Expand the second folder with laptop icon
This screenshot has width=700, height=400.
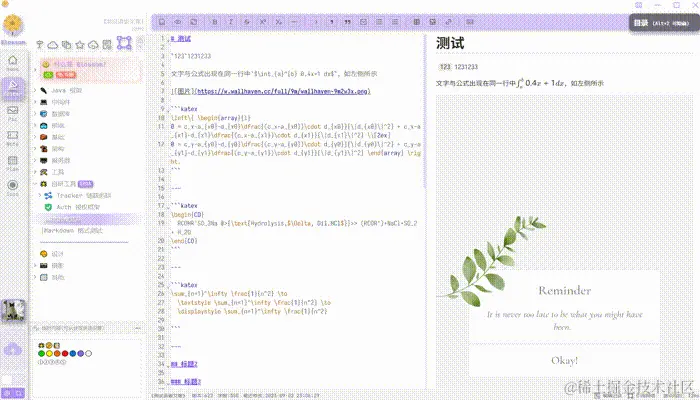coord(35,102)
